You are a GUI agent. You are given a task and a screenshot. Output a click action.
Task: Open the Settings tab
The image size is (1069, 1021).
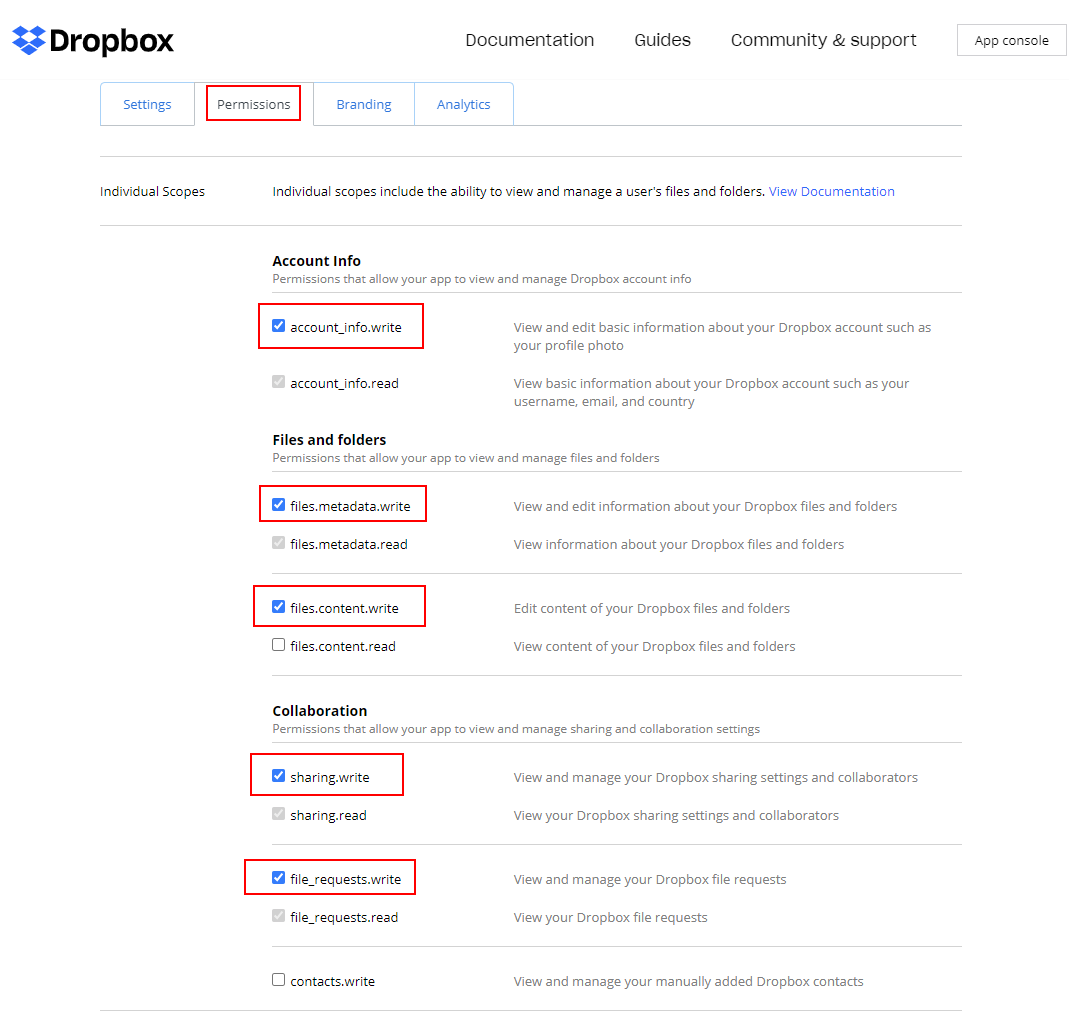pyautogui.click(x=147, y=104)
